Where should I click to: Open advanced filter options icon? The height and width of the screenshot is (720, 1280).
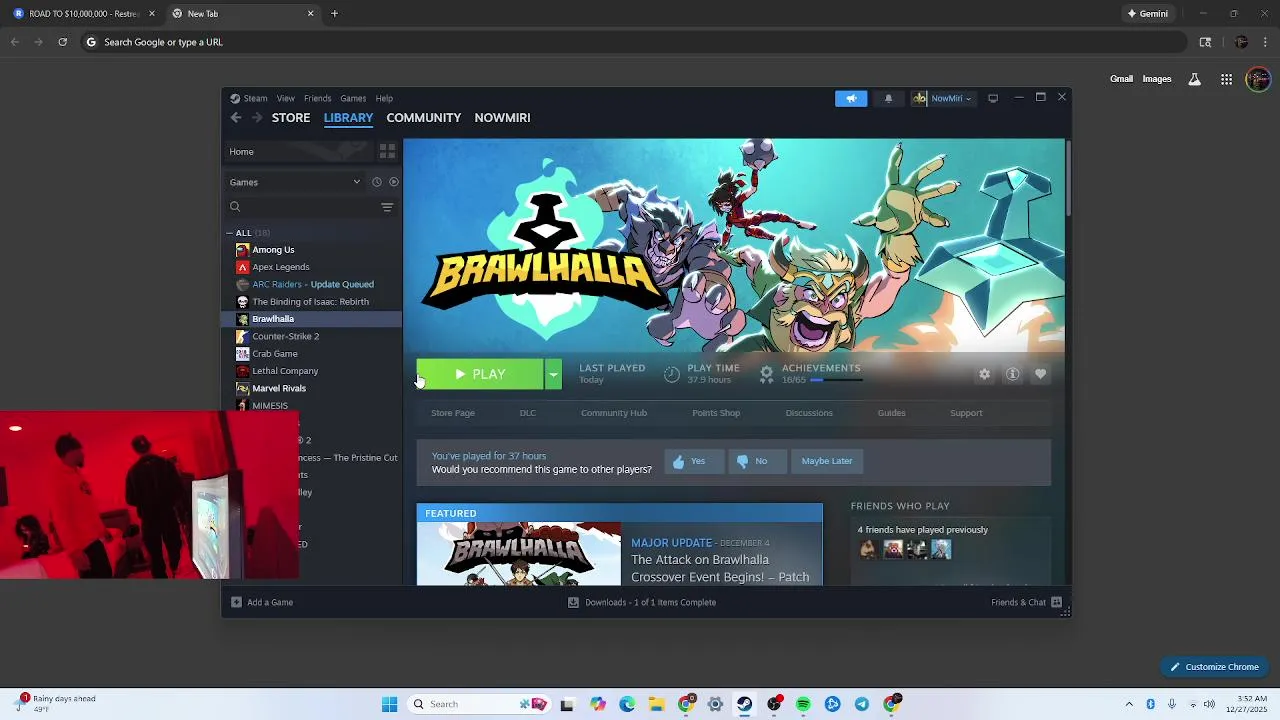387,207
